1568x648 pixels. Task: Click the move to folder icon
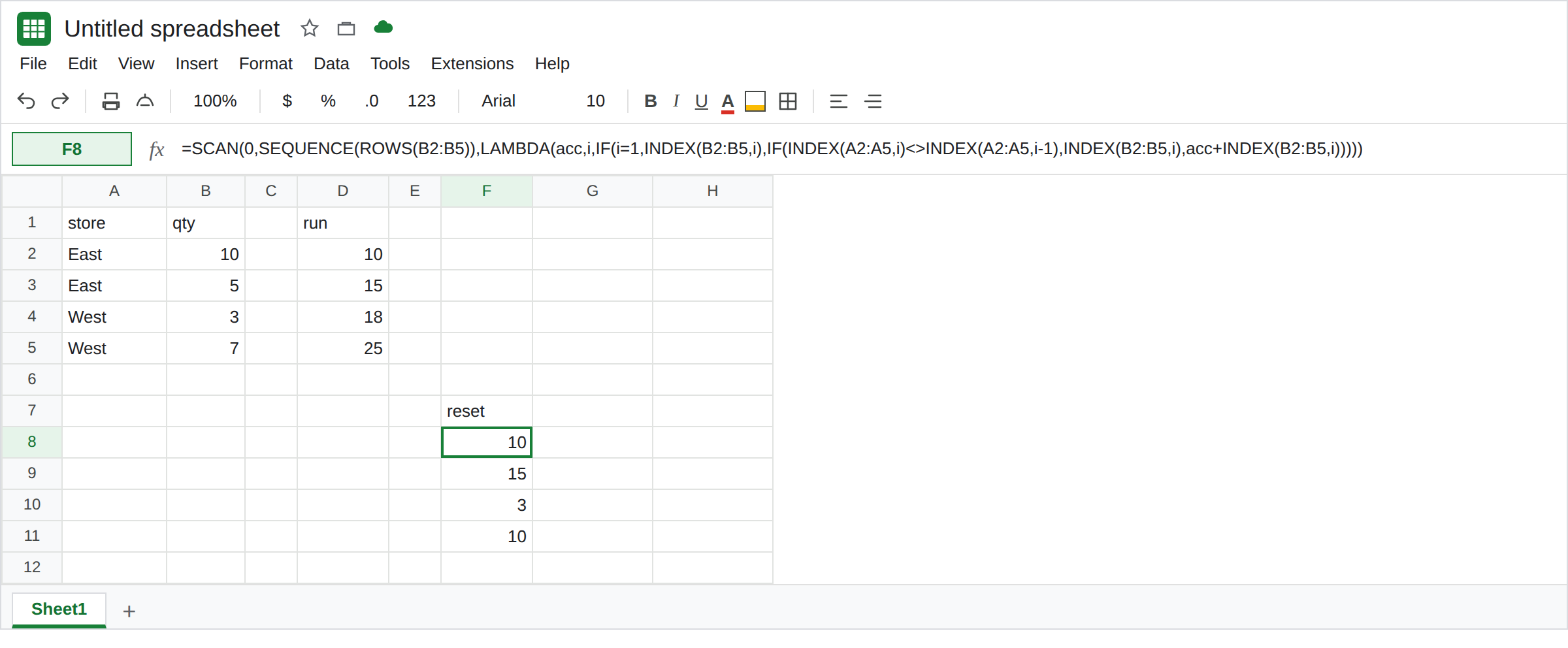coord(346,28)
